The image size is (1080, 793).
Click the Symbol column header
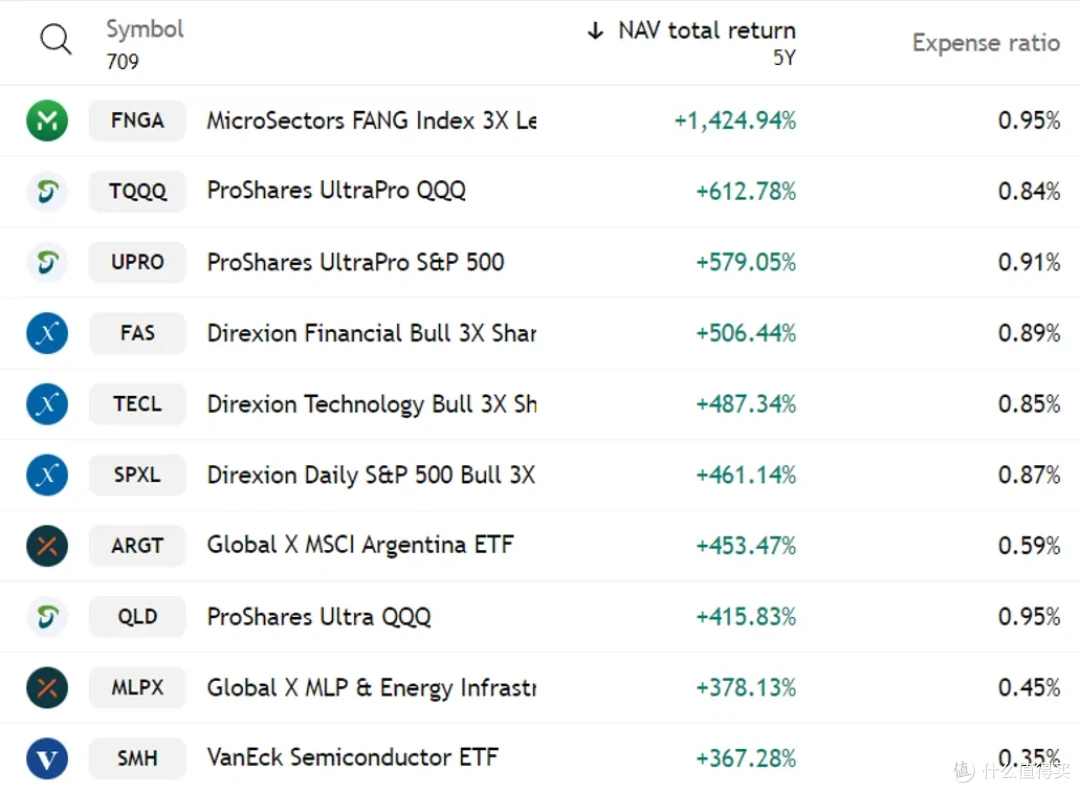pos(145,30)
